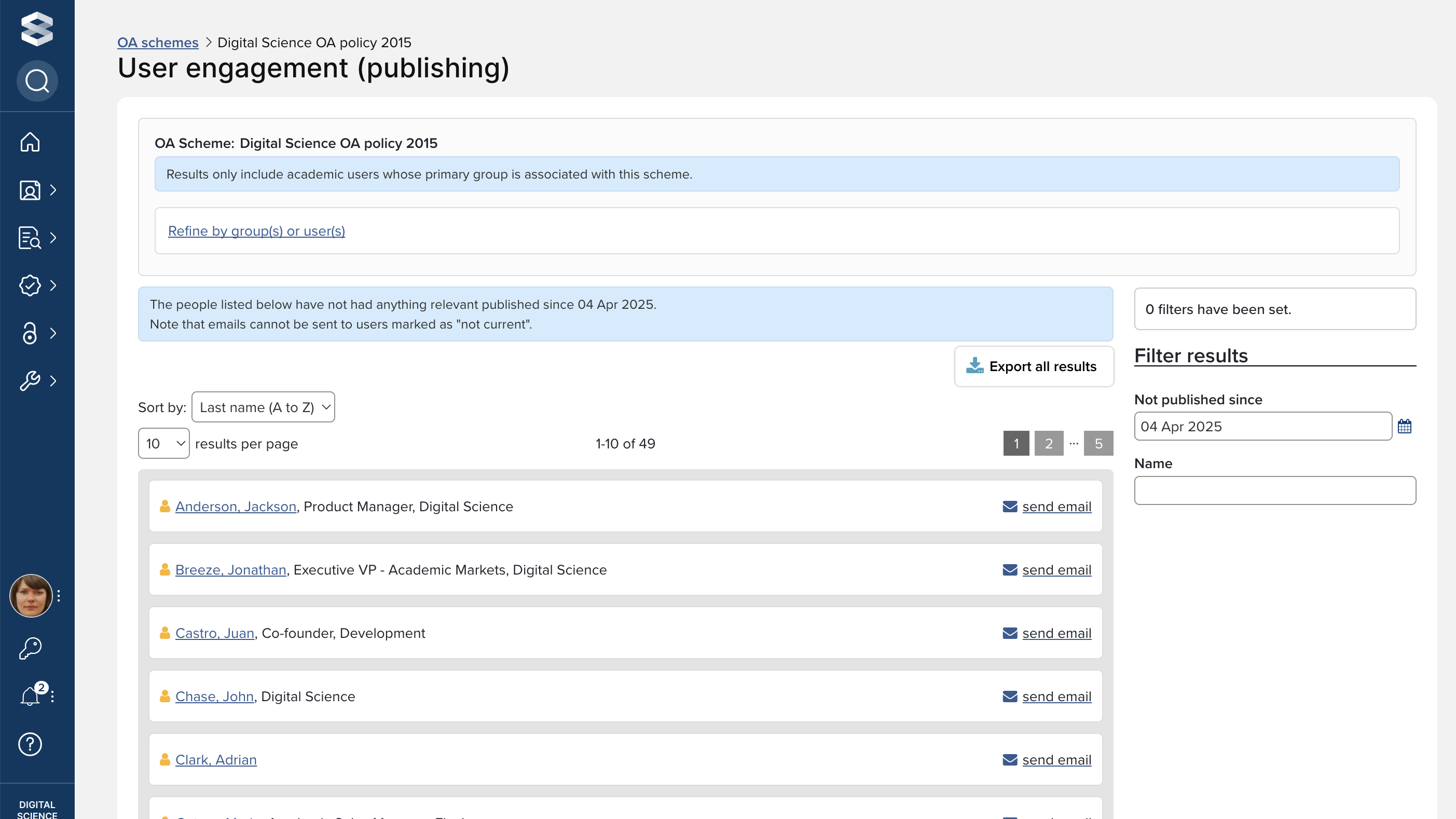The height and width of the screenshot is (819, 1456).
Task: Send email to Breeze, Jonathan
Action: click(x=1056, y=570)
